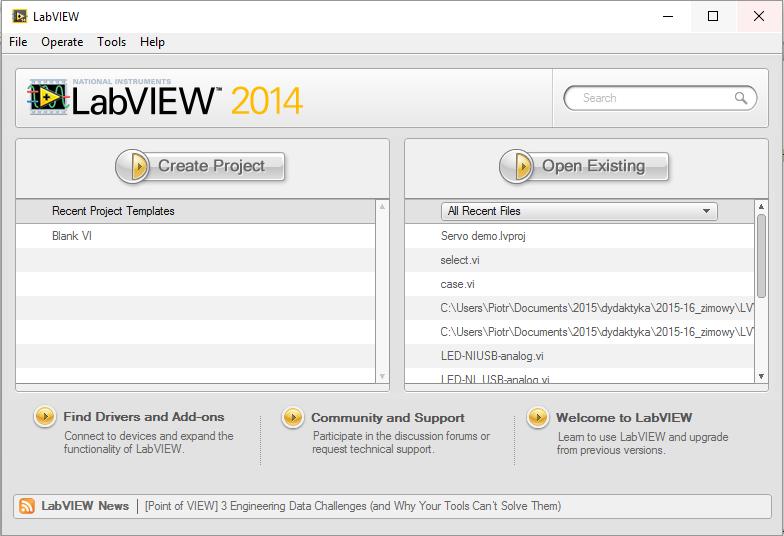This screenshot has height=536, width=784.
Task: Click the LabVIEW News RSS feed icon
Action: pos(27,506)
